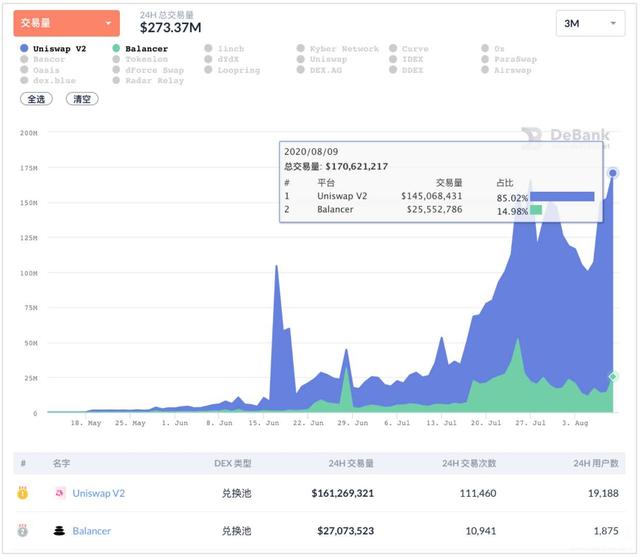The width and height of the screenshot is (640, 557).
Task: Click the 3. Aug axis label
Action: point(575,423)
